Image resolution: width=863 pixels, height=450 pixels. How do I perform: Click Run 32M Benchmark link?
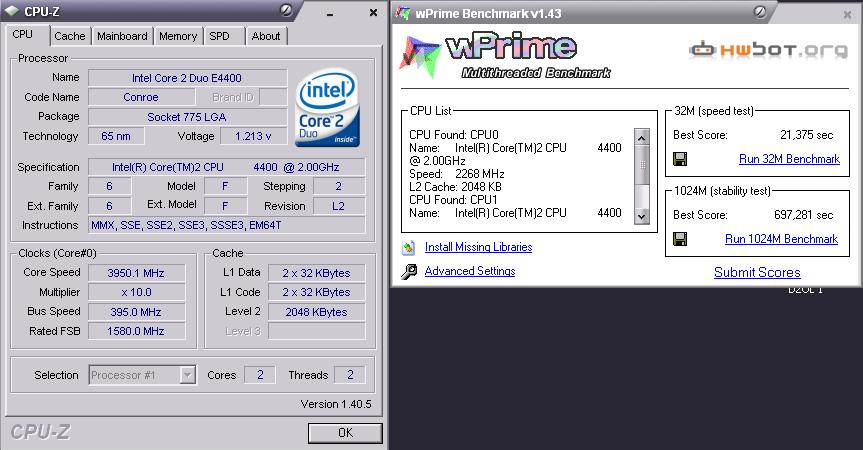coord(789,159)
